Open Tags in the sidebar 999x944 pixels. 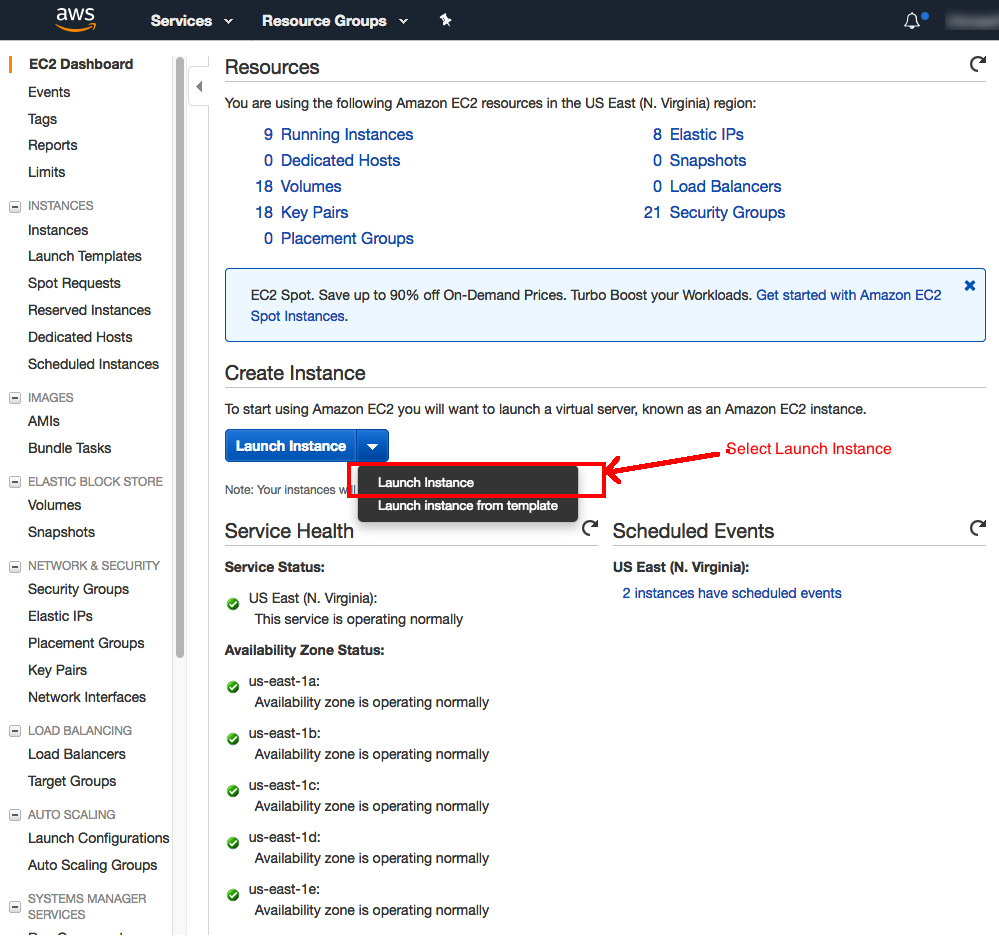click(x=42, y=119)
